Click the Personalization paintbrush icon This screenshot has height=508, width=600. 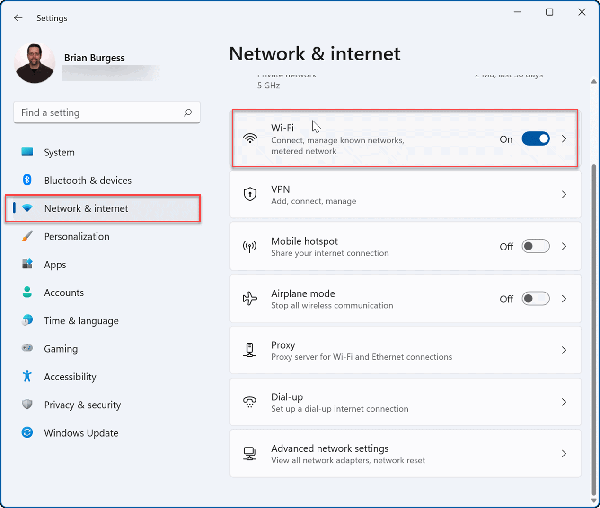(x=27, y=236)
